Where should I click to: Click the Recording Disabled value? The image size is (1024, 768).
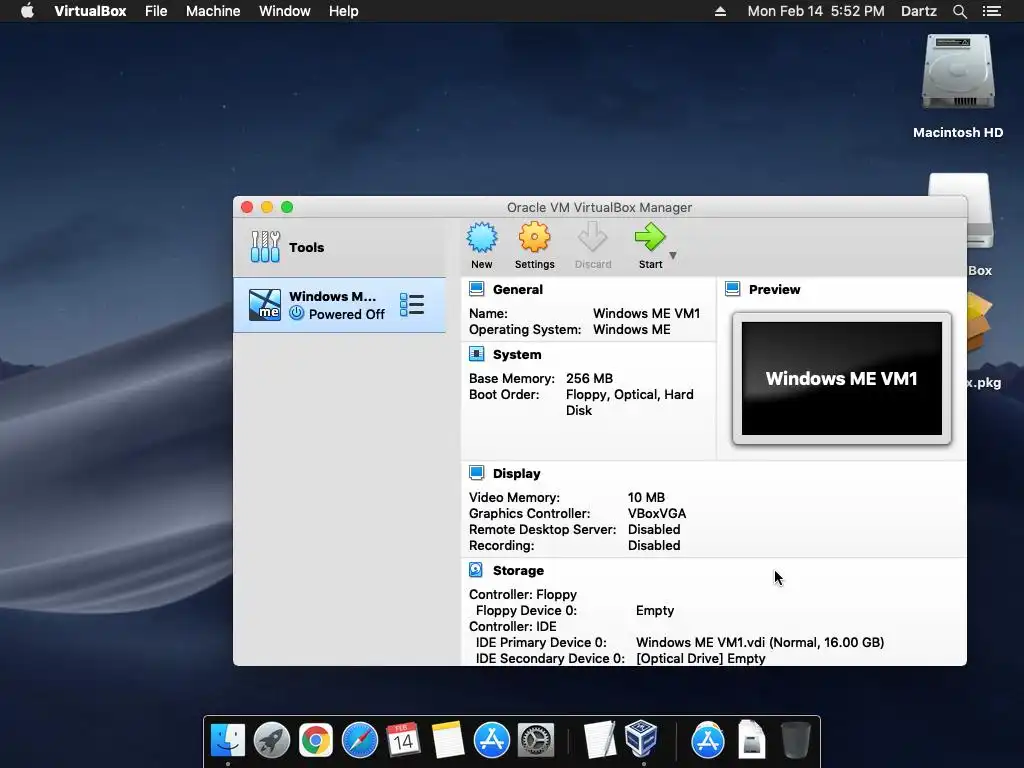(654, 546)
